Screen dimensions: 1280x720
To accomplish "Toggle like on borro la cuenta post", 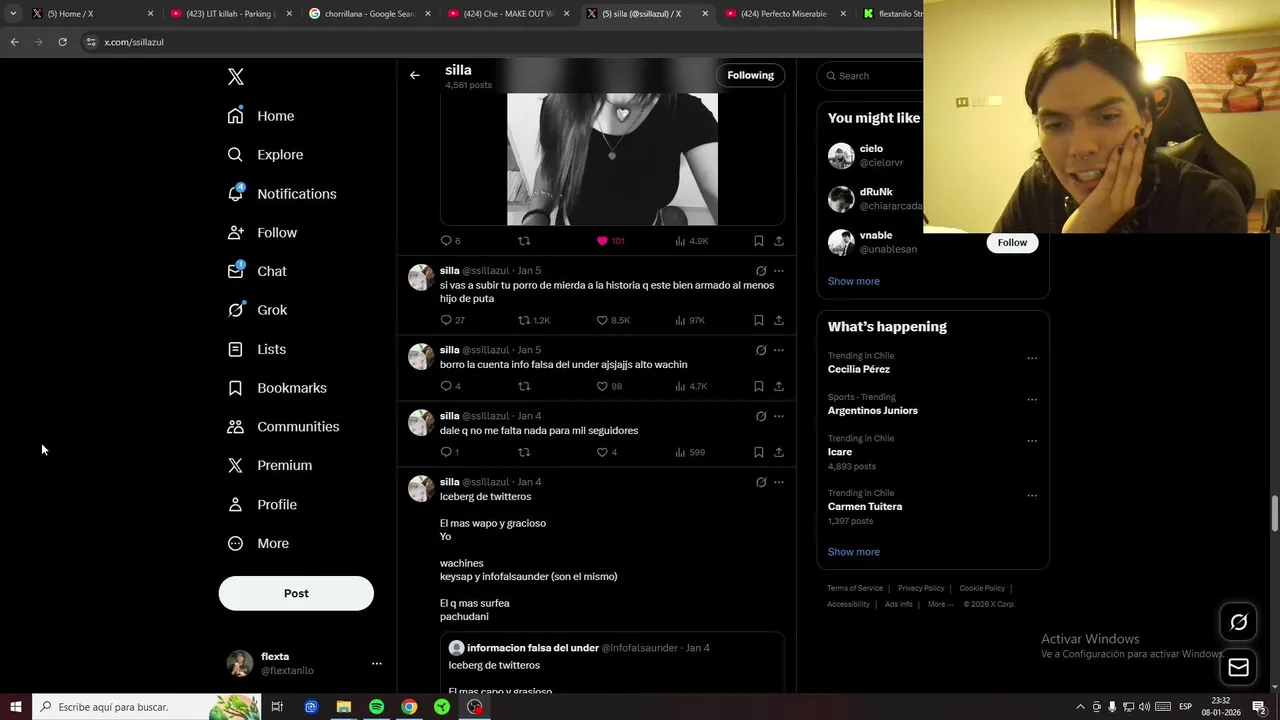I will [x=602, y=386].
